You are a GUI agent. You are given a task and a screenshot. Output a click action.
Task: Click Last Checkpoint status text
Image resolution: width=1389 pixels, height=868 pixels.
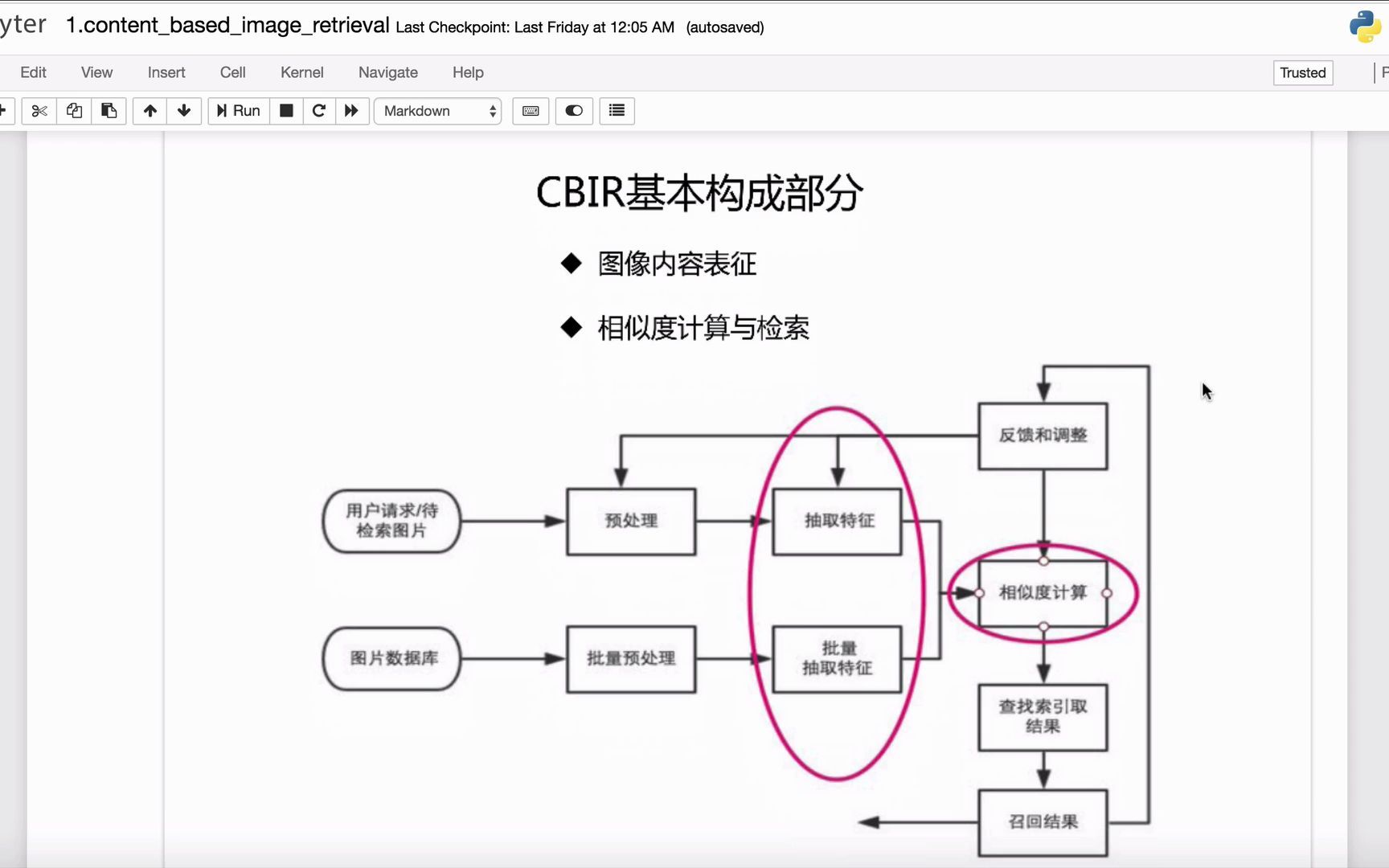(535, 27)
